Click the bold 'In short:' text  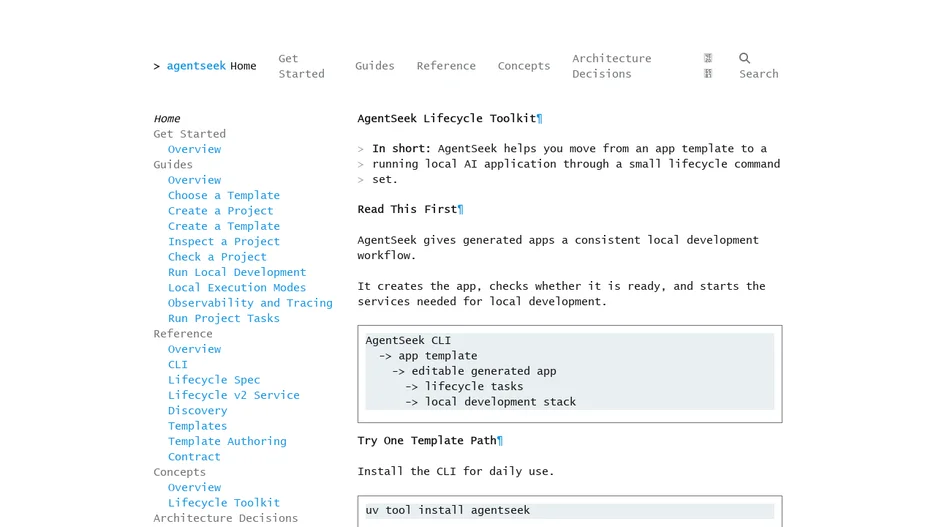(401, 149)
